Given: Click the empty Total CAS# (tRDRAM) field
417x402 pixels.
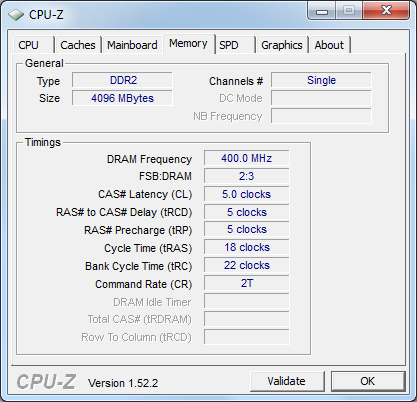Looking at the screenshot, I should click(x=247, y=319).
